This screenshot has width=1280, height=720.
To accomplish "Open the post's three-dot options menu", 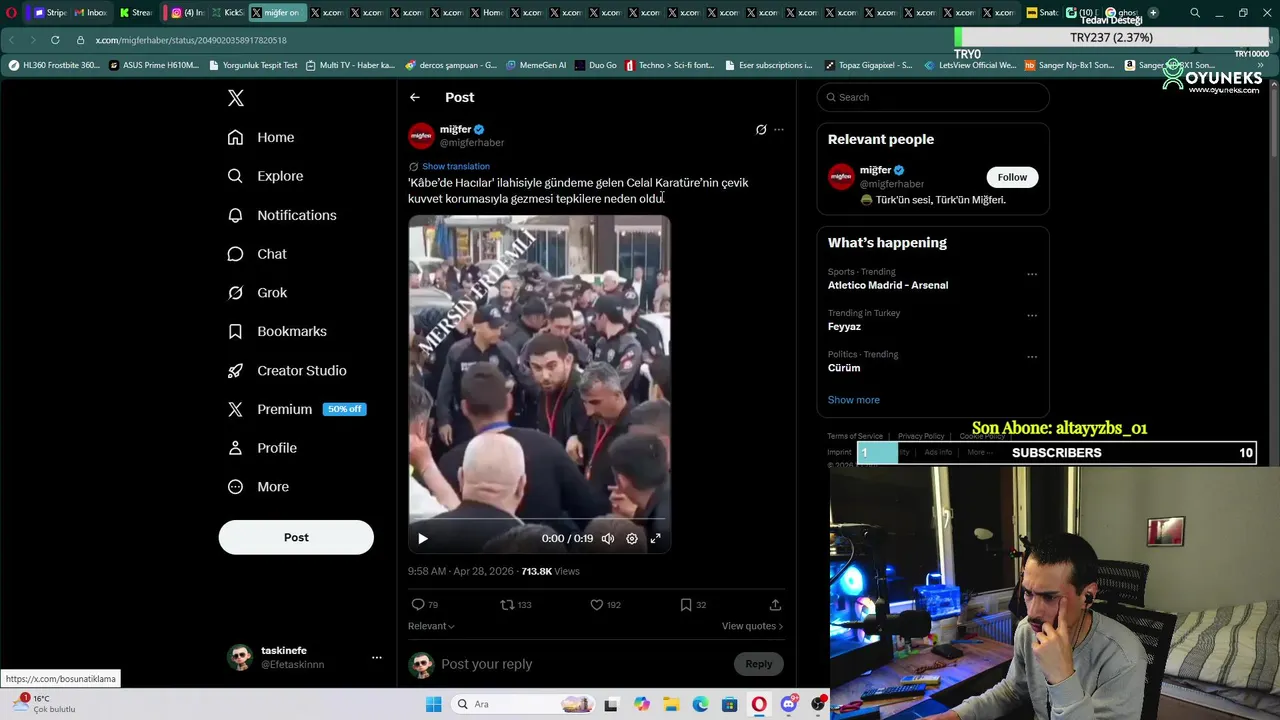I will 779,129.
